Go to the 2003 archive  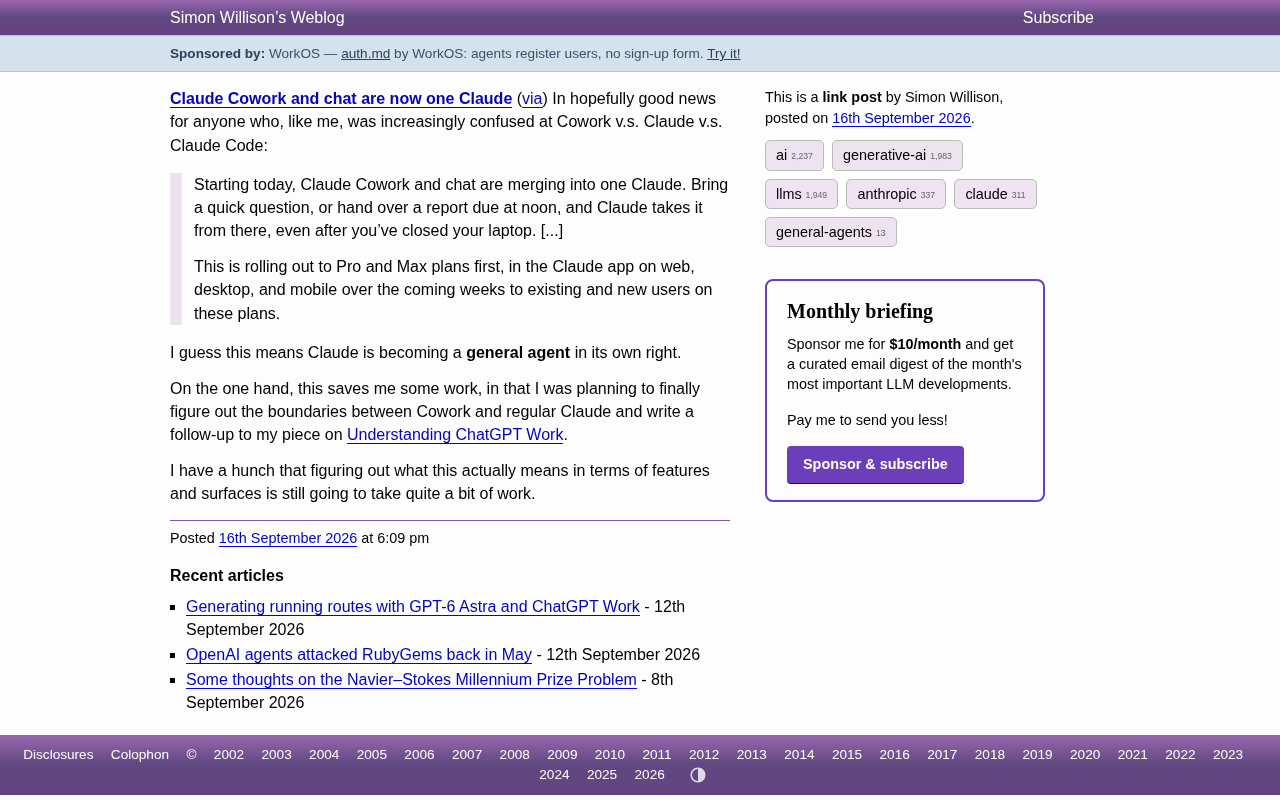(277, 755)
